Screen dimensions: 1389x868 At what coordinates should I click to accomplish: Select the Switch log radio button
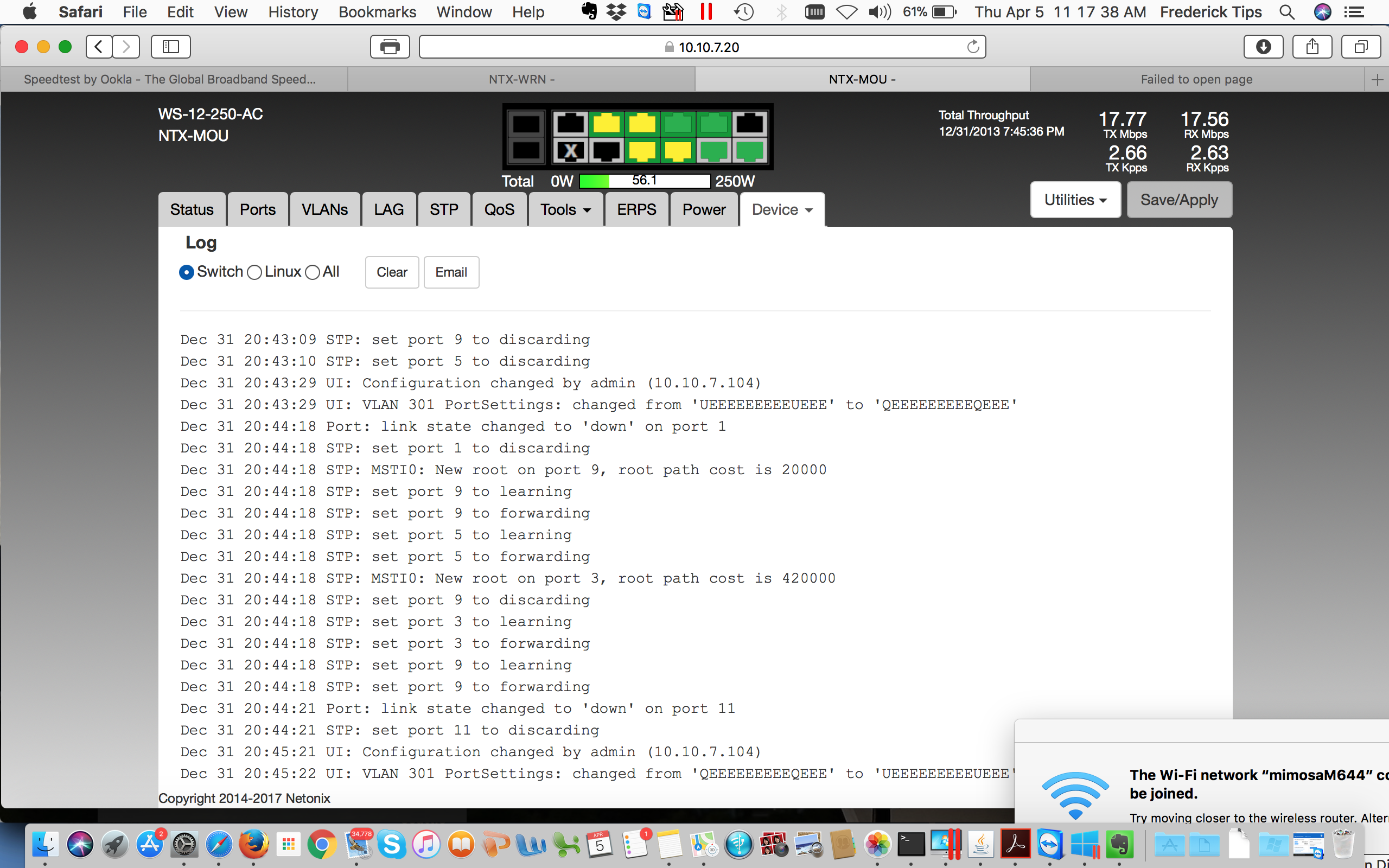(187, 272)
